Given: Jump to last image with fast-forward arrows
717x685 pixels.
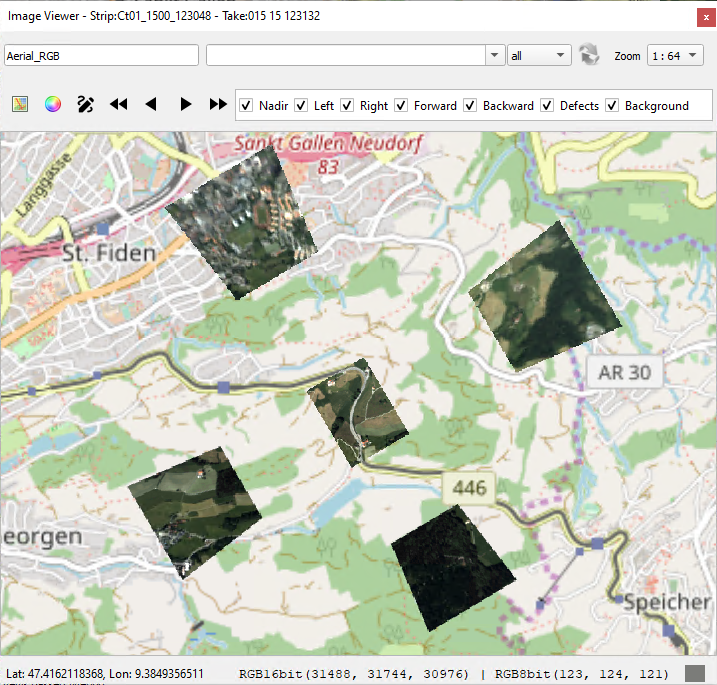Looking at the screenshot, I should (218, 104).
